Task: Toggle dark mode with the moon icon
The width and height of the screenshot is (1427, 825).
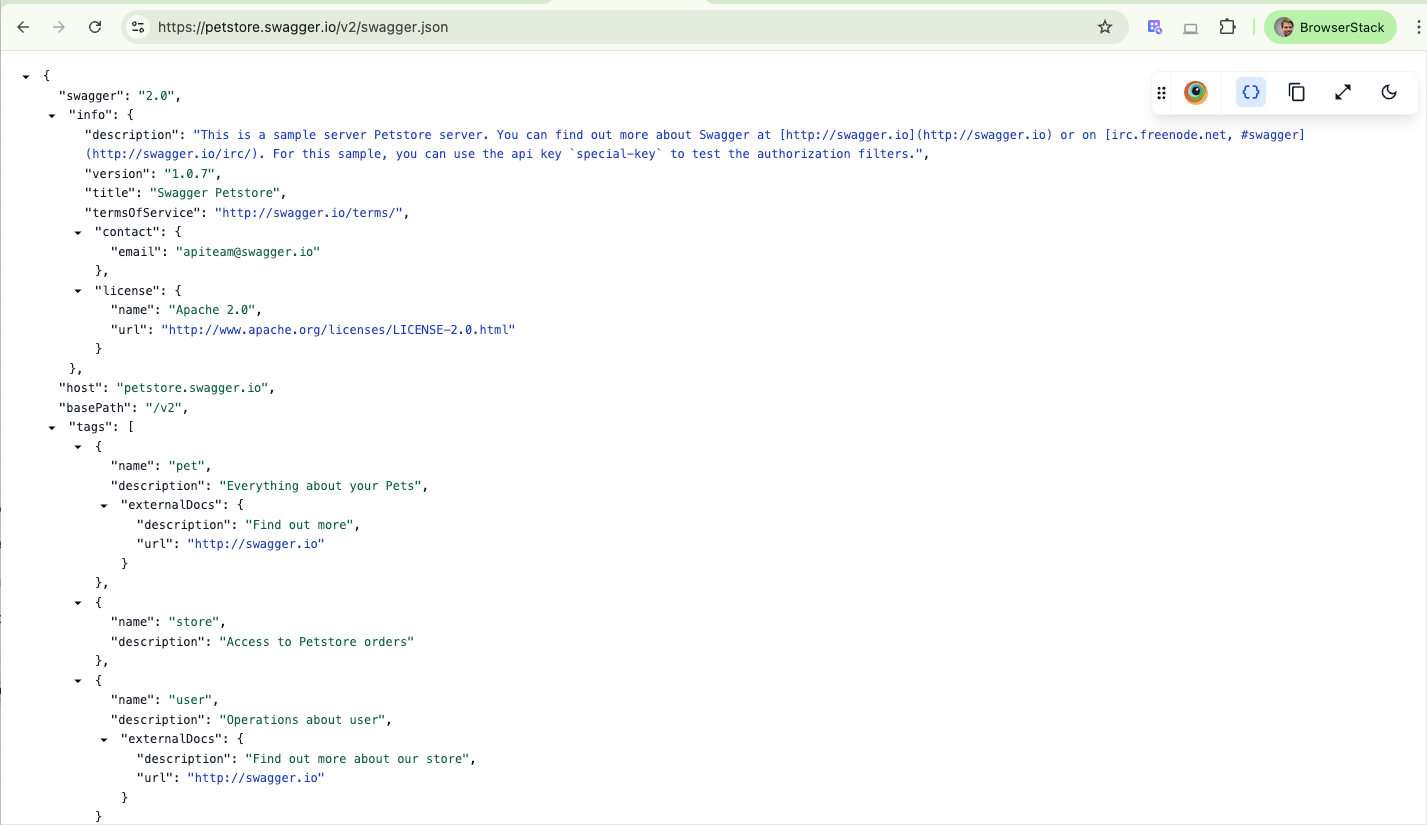Action: pos(1388,91)
